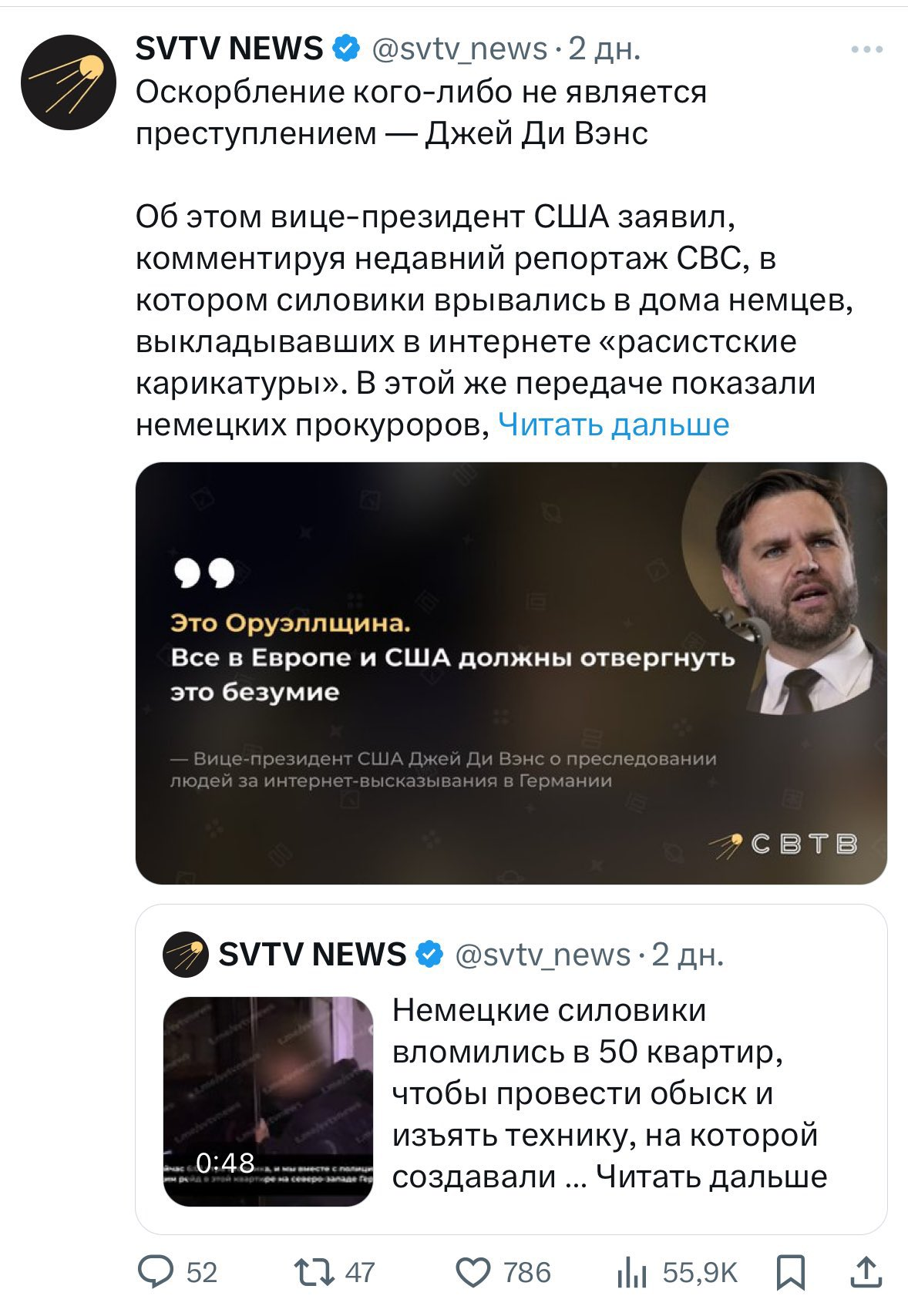Click the reply comment icon
The image size is (908, 1316).
pyautogui.click(x=155, y=1272)
